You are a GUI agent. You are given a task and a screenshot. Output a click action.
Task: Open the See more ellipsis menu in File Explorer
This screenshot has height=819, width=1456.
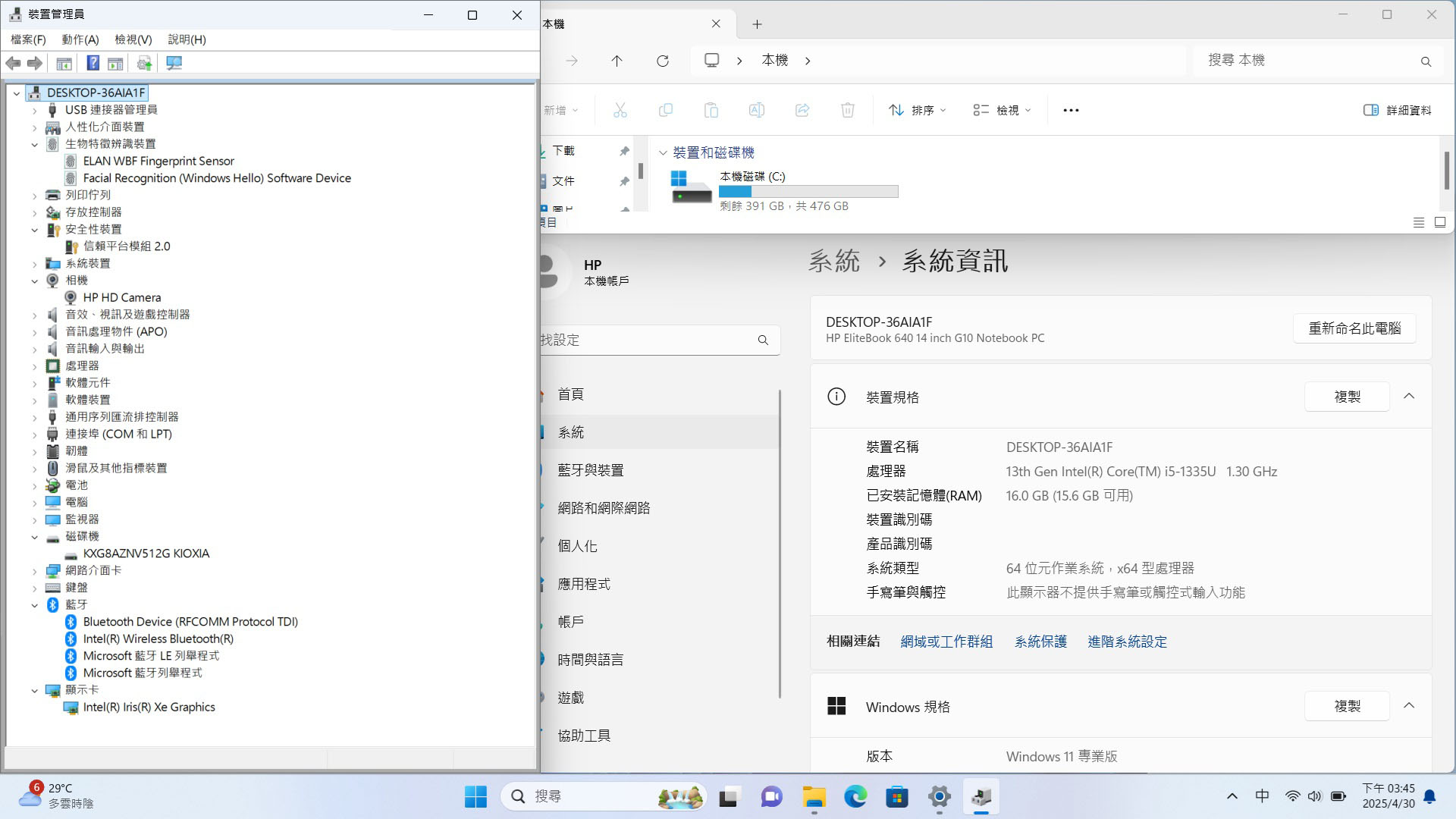pos(1071,110)
